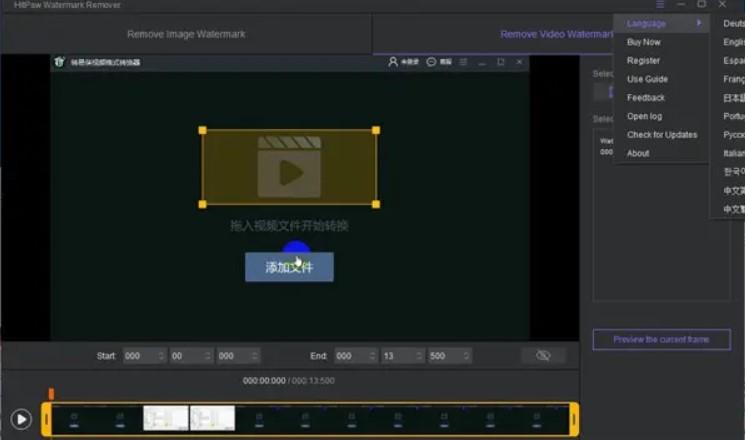
Task: Choose Italiano language option
Action: 734,153
